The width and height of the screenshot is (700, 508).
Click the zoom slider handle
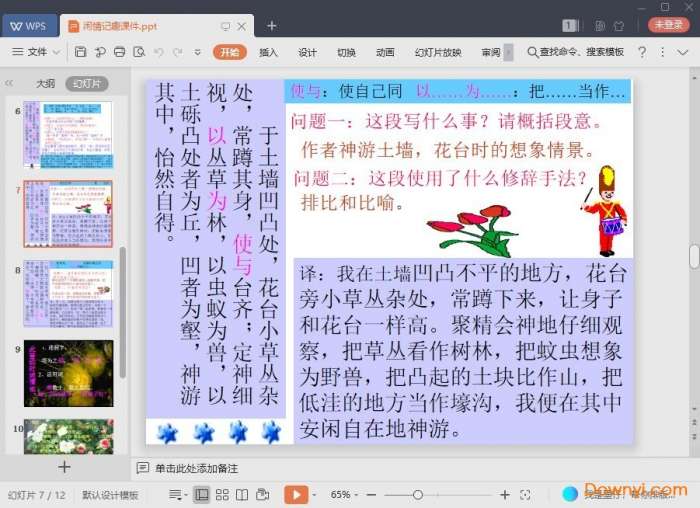[x=418, y=494]
